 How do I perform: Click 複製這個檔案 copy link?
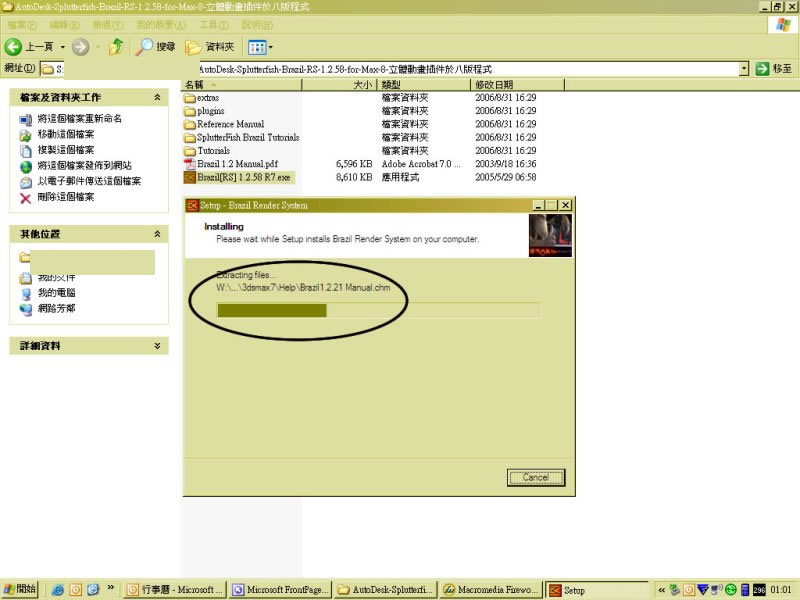[66, 149]
